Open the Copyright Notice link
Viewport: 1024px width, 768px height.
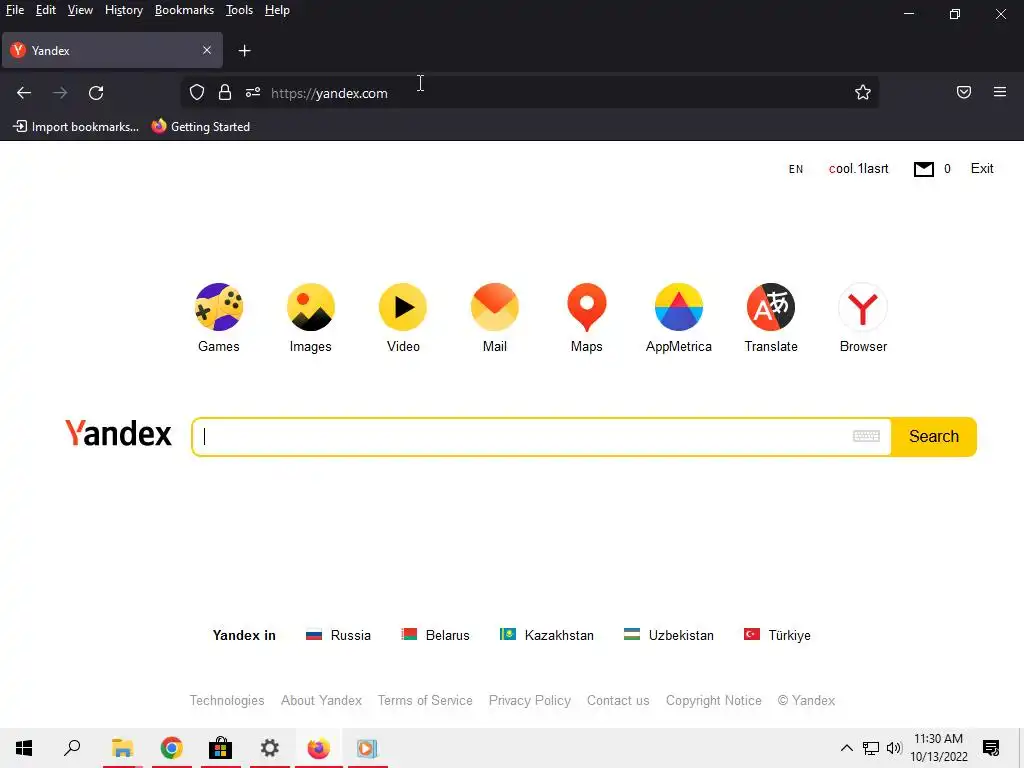click(713, 701)
